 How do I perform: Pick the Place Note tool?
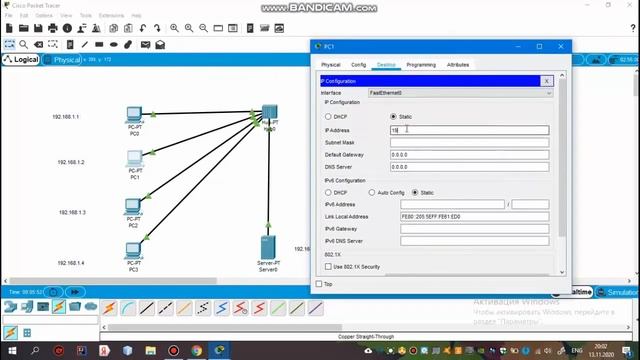point(70,44)
